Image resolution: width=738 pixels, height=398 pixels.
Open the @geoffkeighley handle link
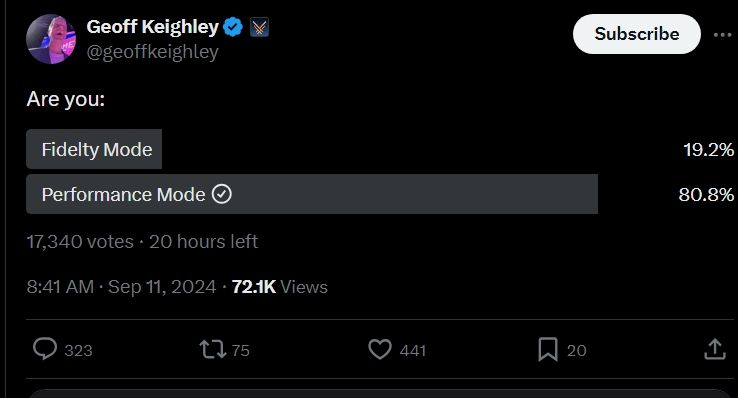click(152, 52)
